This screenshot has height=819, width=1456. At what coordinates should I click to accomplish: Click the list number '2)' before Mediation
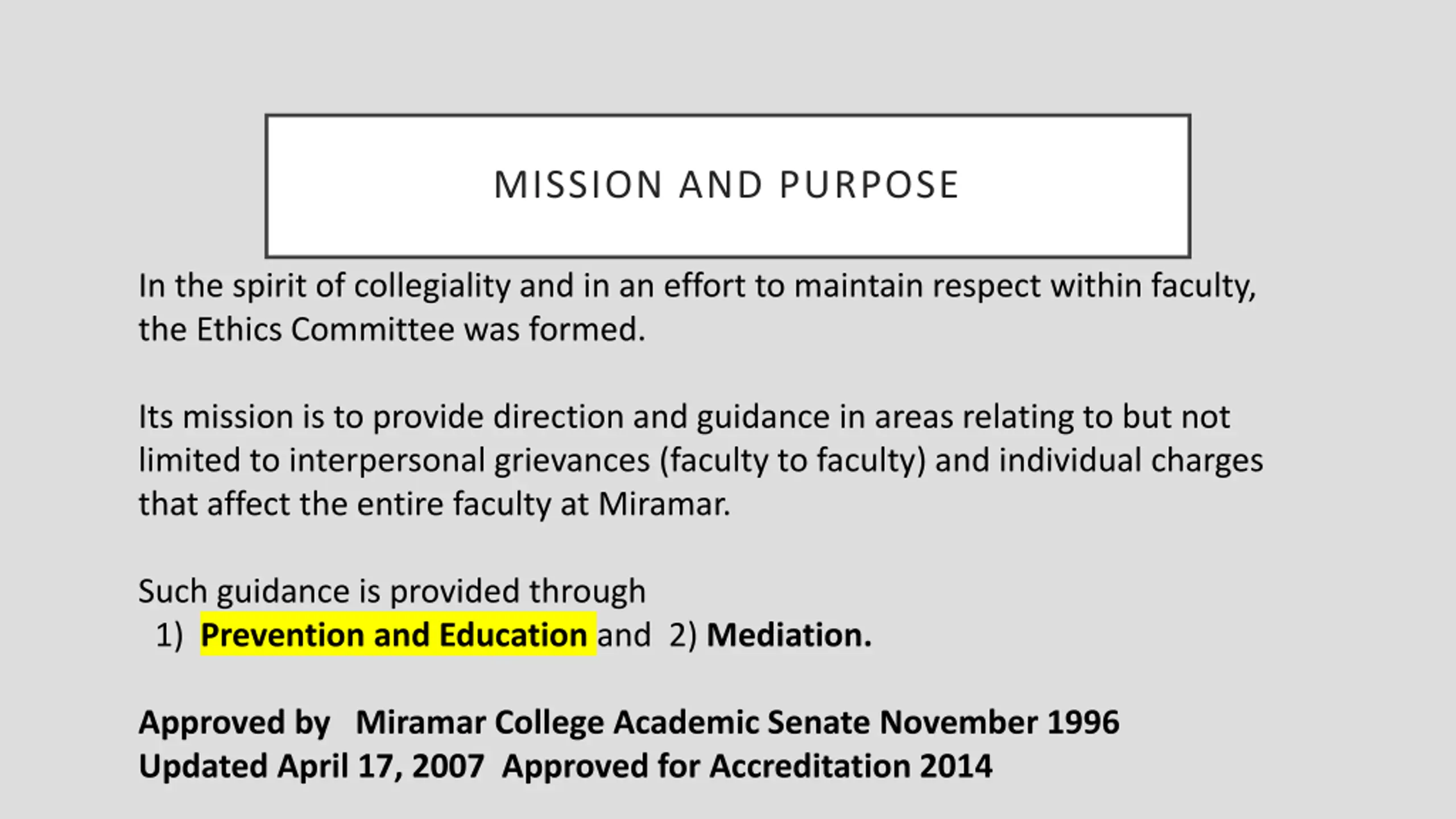pyautogui.click(x=683, y=635)
